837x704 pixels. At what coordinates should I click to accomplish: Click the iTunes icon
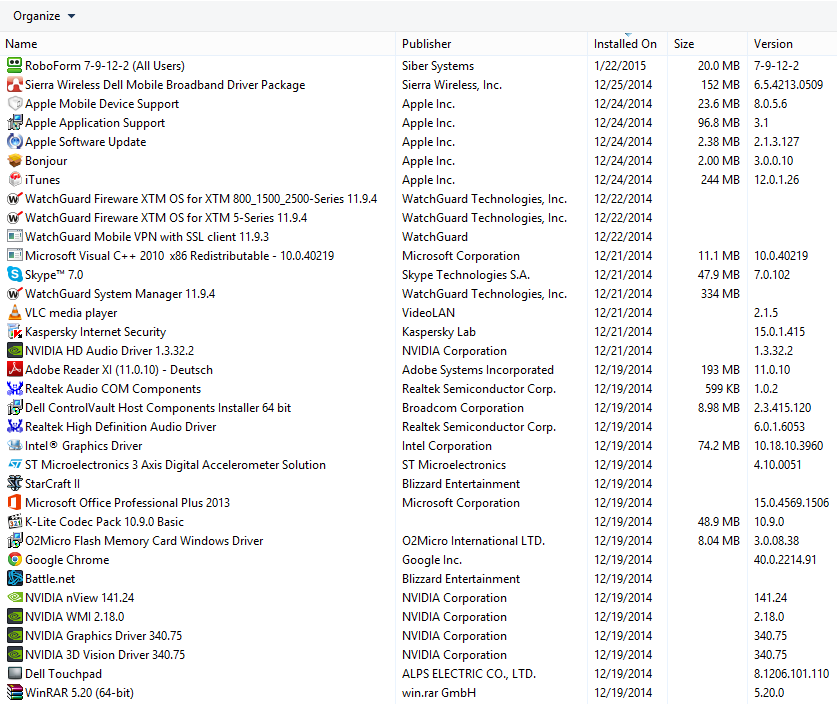[x=14, y=180]
